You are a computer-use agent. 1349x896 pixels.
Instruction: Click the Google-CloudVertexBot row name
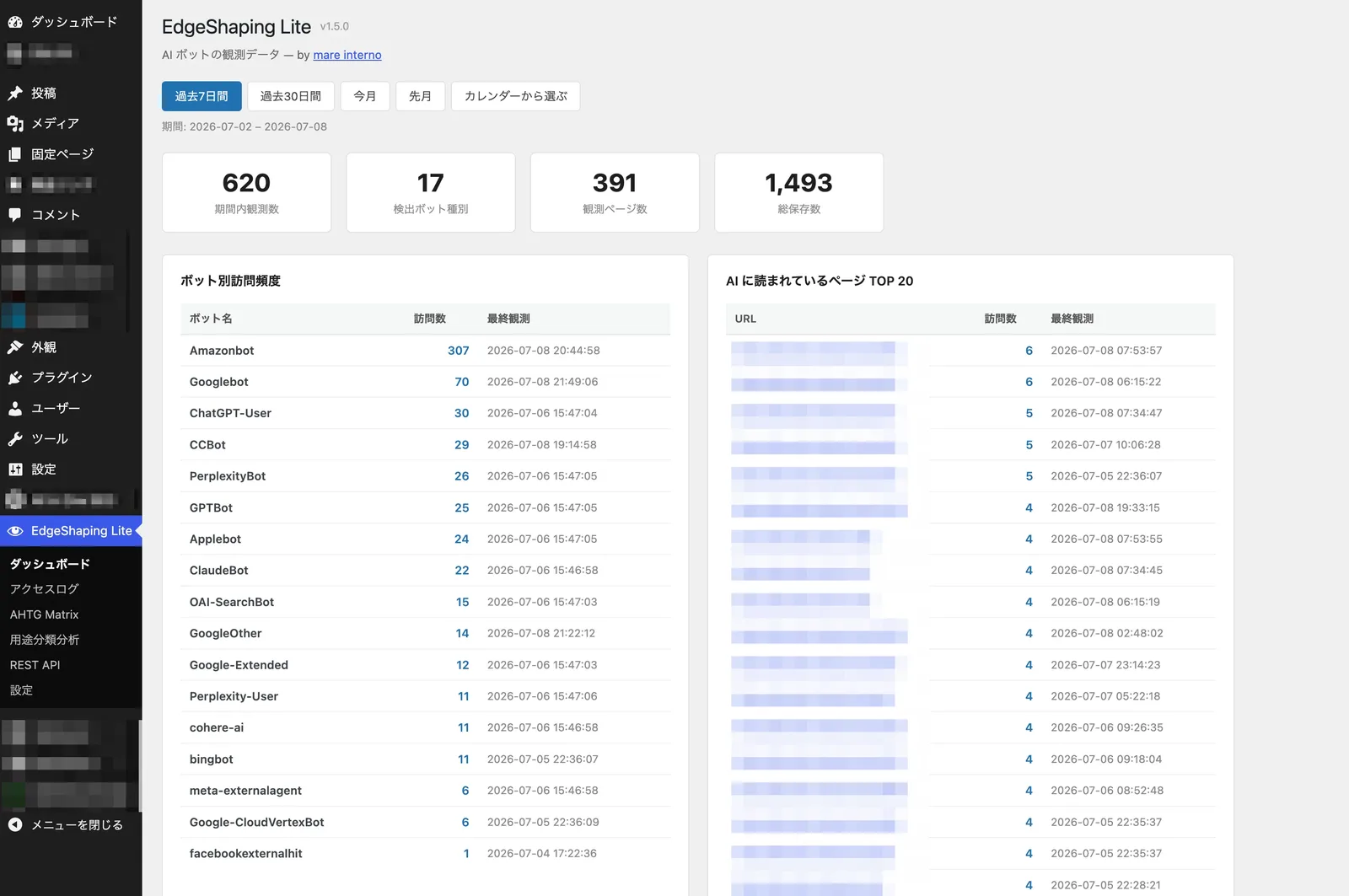pos(256,822)
